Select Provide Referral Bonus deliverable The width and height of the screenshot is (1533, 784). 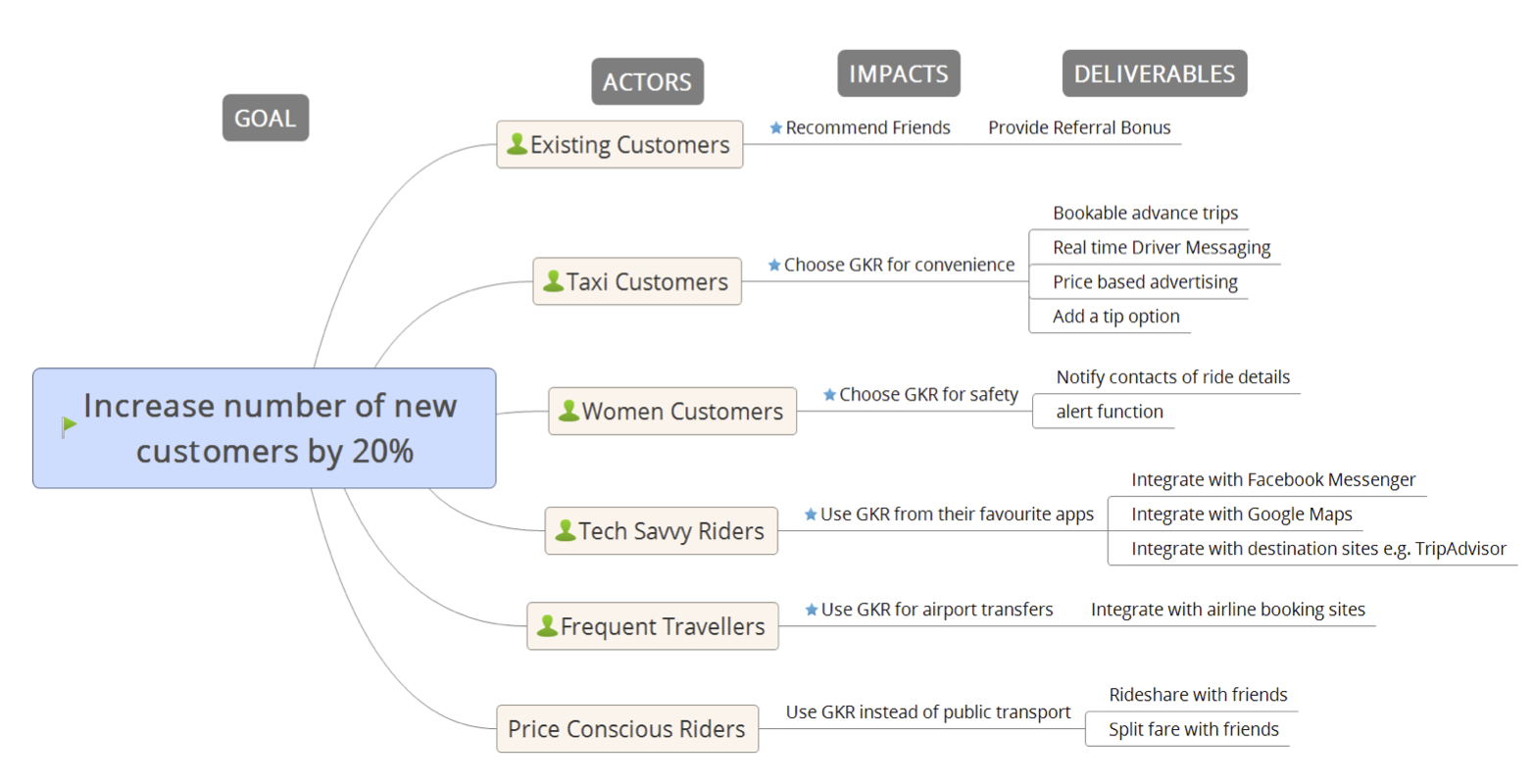(x=1079, y=127)
